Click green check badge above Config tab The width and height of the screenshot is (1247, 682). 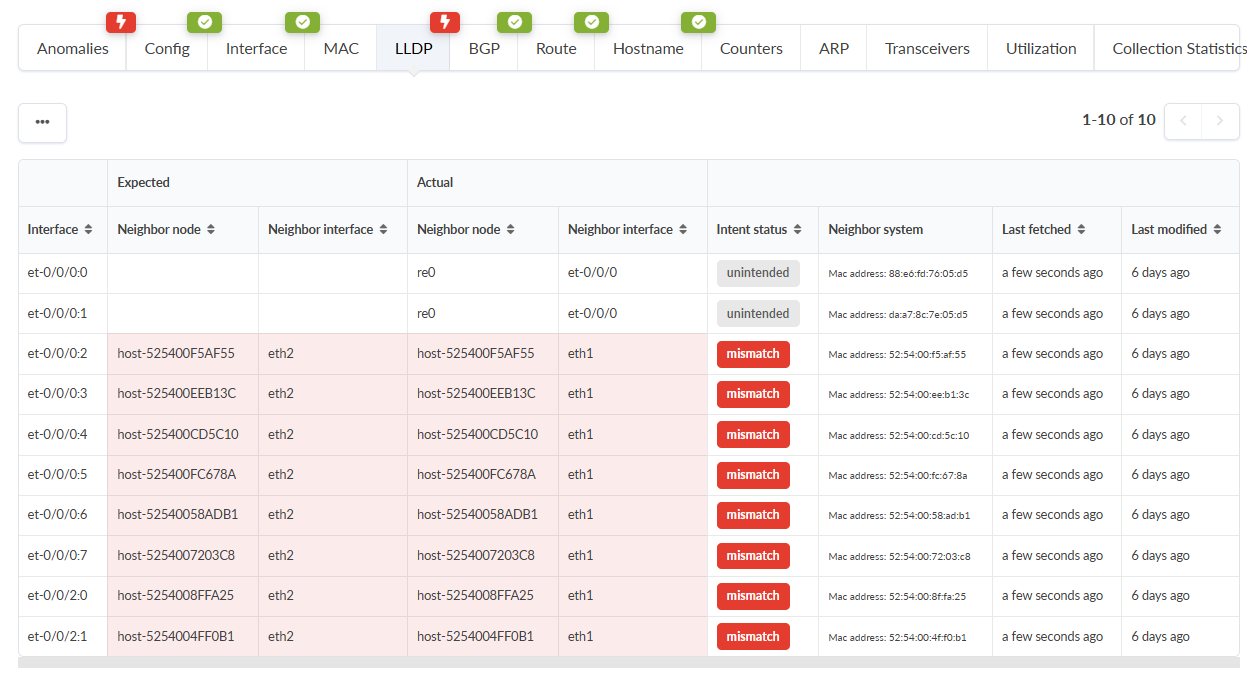coord(204,22)
